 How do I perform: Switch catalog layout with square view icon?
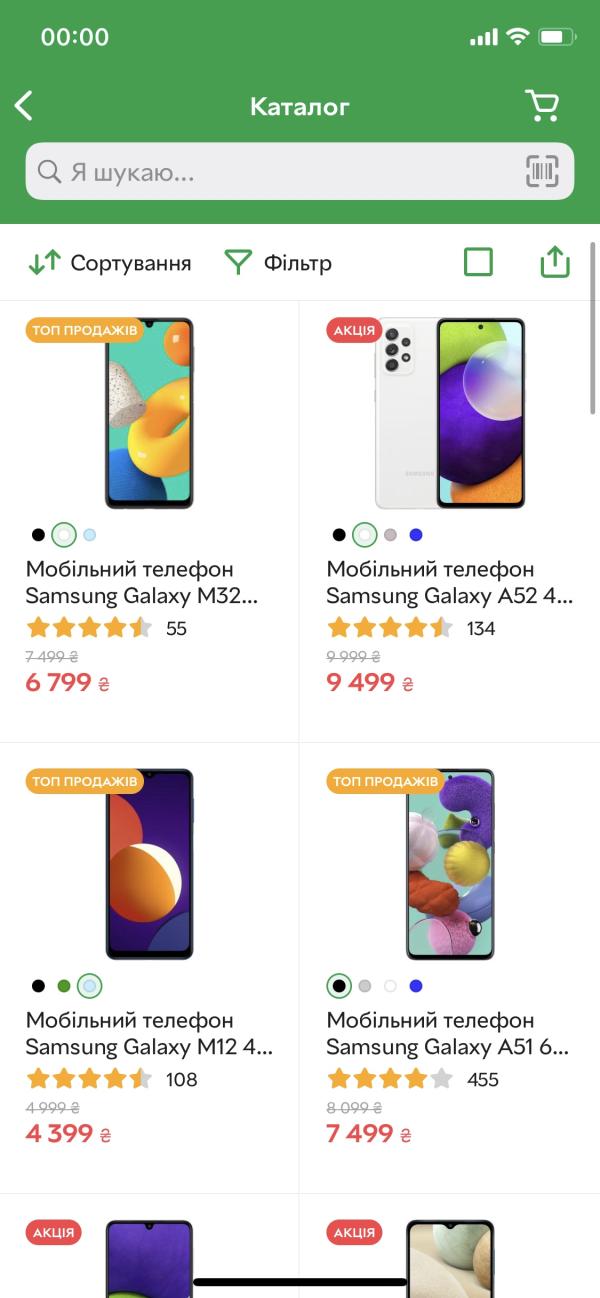pyautogui.click(x=479, y=262)
